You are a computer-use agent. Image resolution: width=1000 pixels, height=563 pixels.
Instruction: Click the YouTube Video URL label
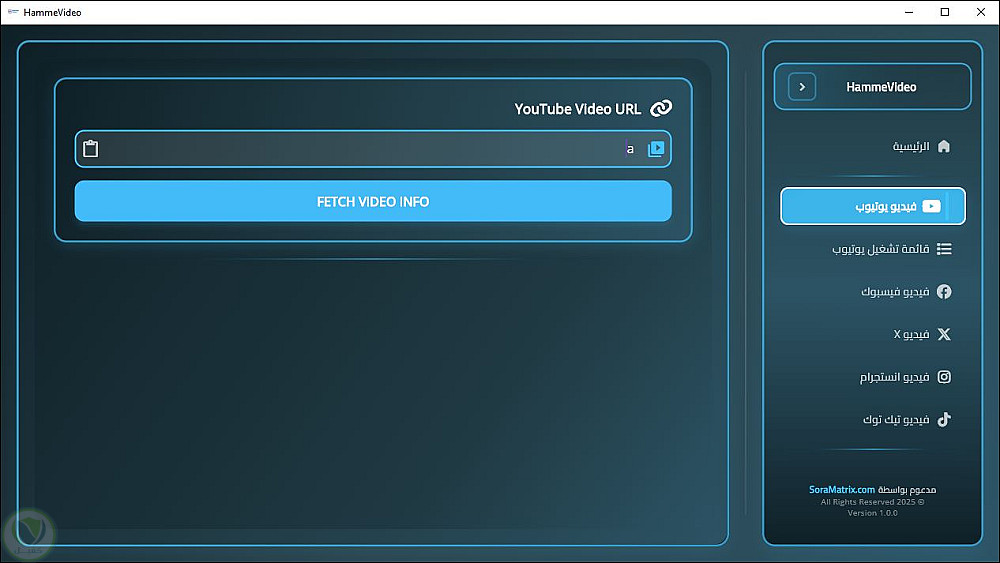(577, 109)
